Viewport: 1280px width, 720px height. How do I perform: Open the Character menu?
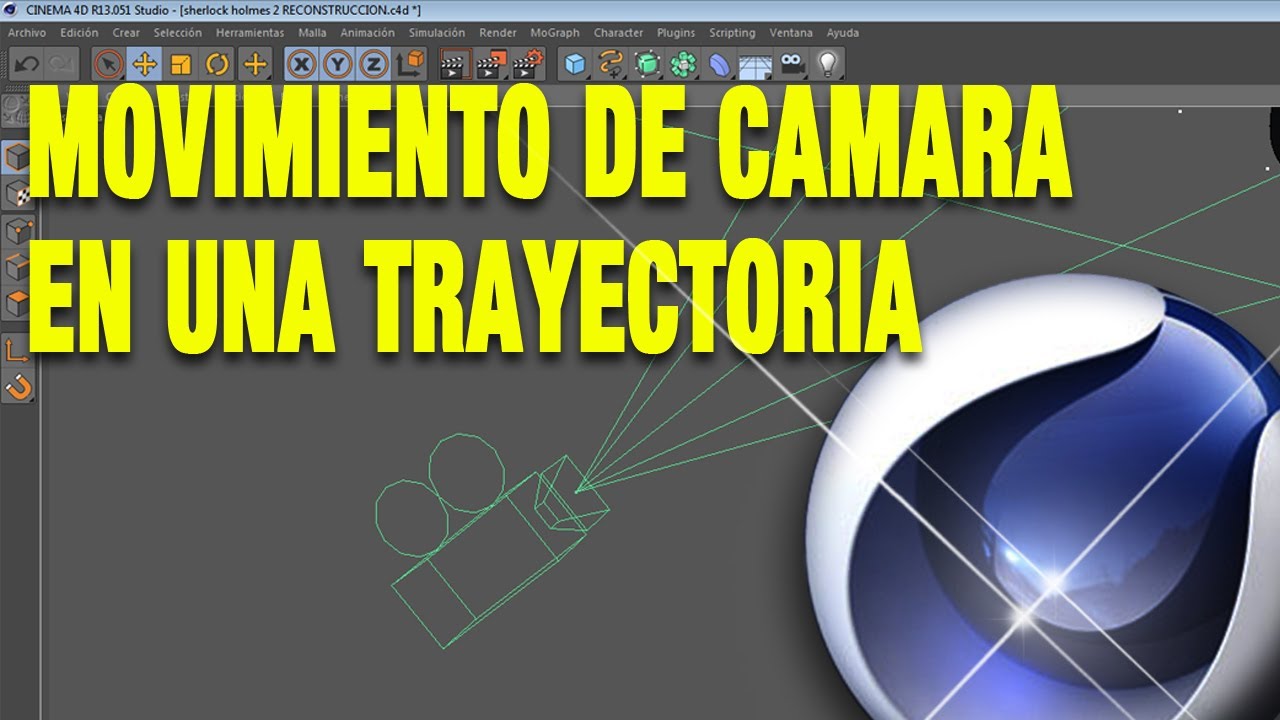pyautogui.click(x=618, y=33)
